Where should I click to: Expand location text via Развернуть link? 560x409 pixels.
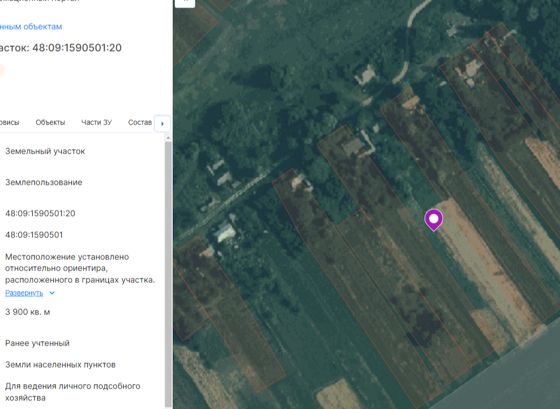[x=24, y=293]
